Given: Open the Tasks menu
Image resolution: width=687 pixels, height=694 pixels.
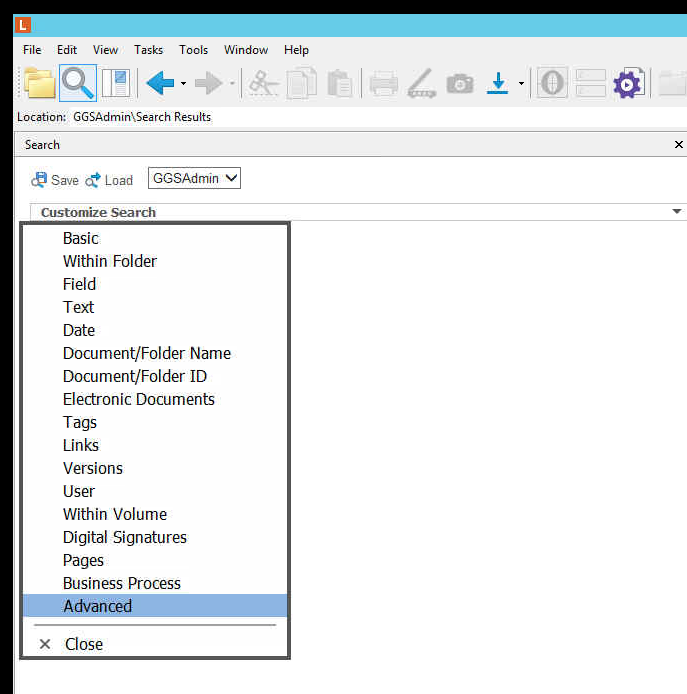Looking at the screenshot, I should click(148, 50).
